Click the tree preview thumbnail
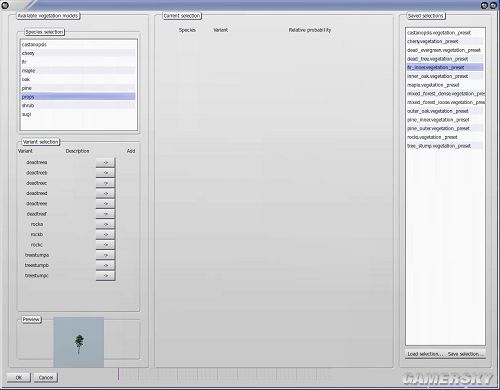Screen dimensions: 500x390 point(79,342)
